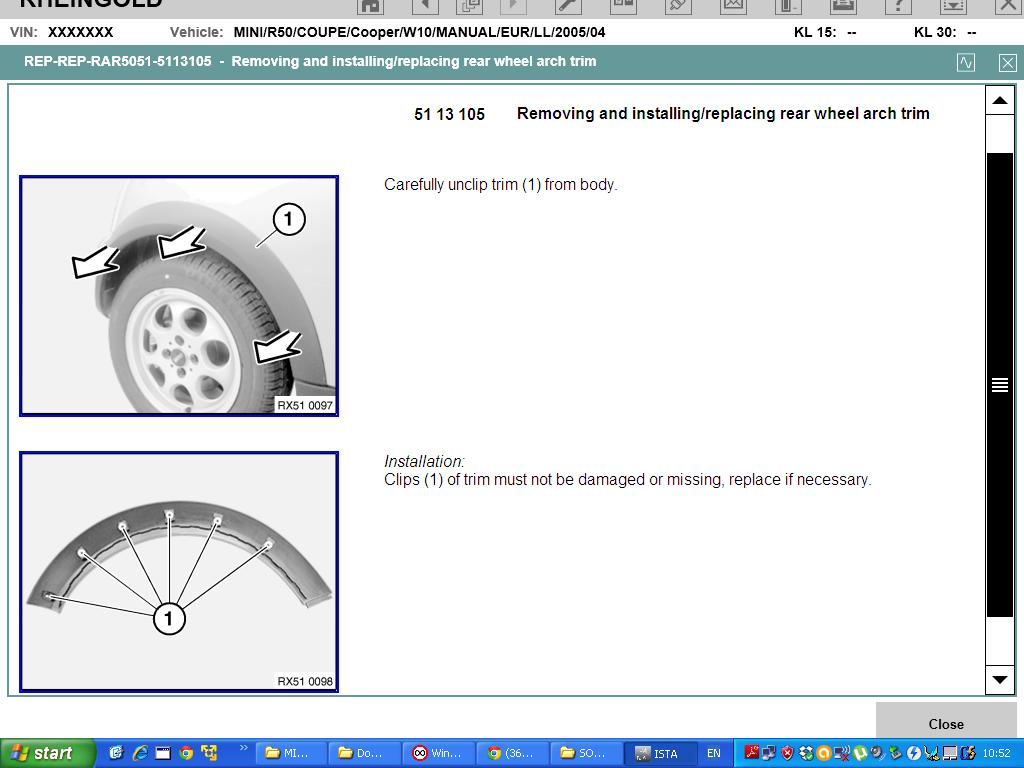Close the document with header X icon
The height and width of the screenshot is (768, 1024).
point(1007,62)
